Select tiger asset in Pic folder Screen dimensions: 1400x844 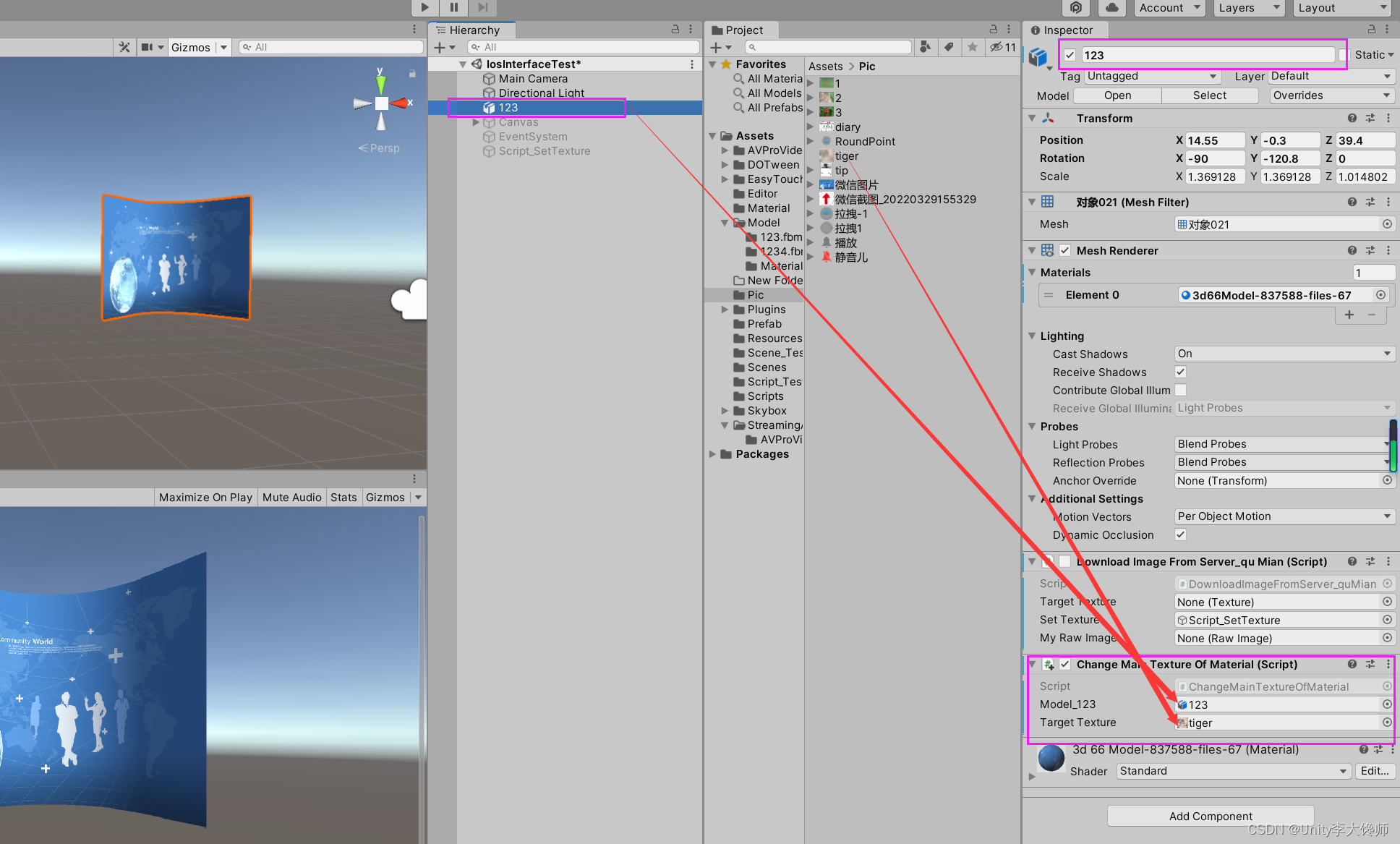coord(846,156)
